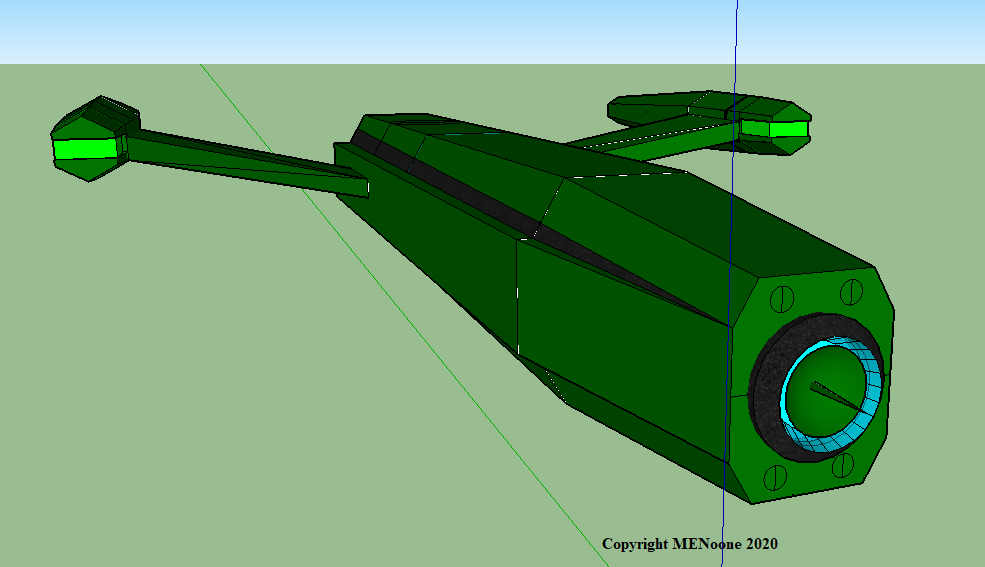Select the top-right screw on the end plate
985x567 pixels.
[x=851, y=292]
